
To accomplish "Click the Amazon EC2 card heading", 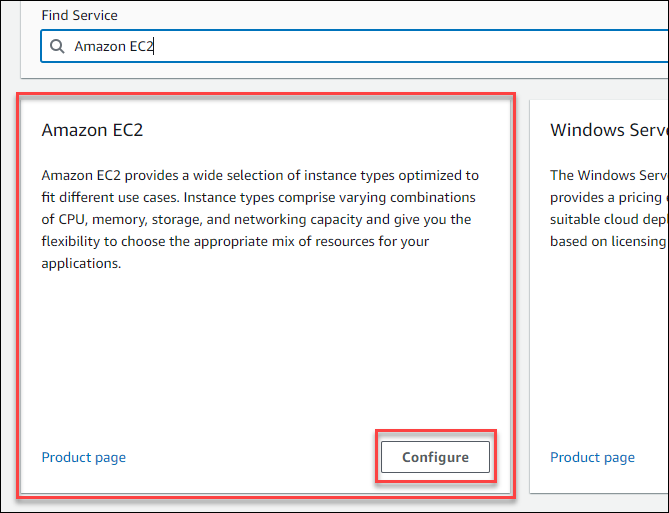I will (x=93, y=130).
